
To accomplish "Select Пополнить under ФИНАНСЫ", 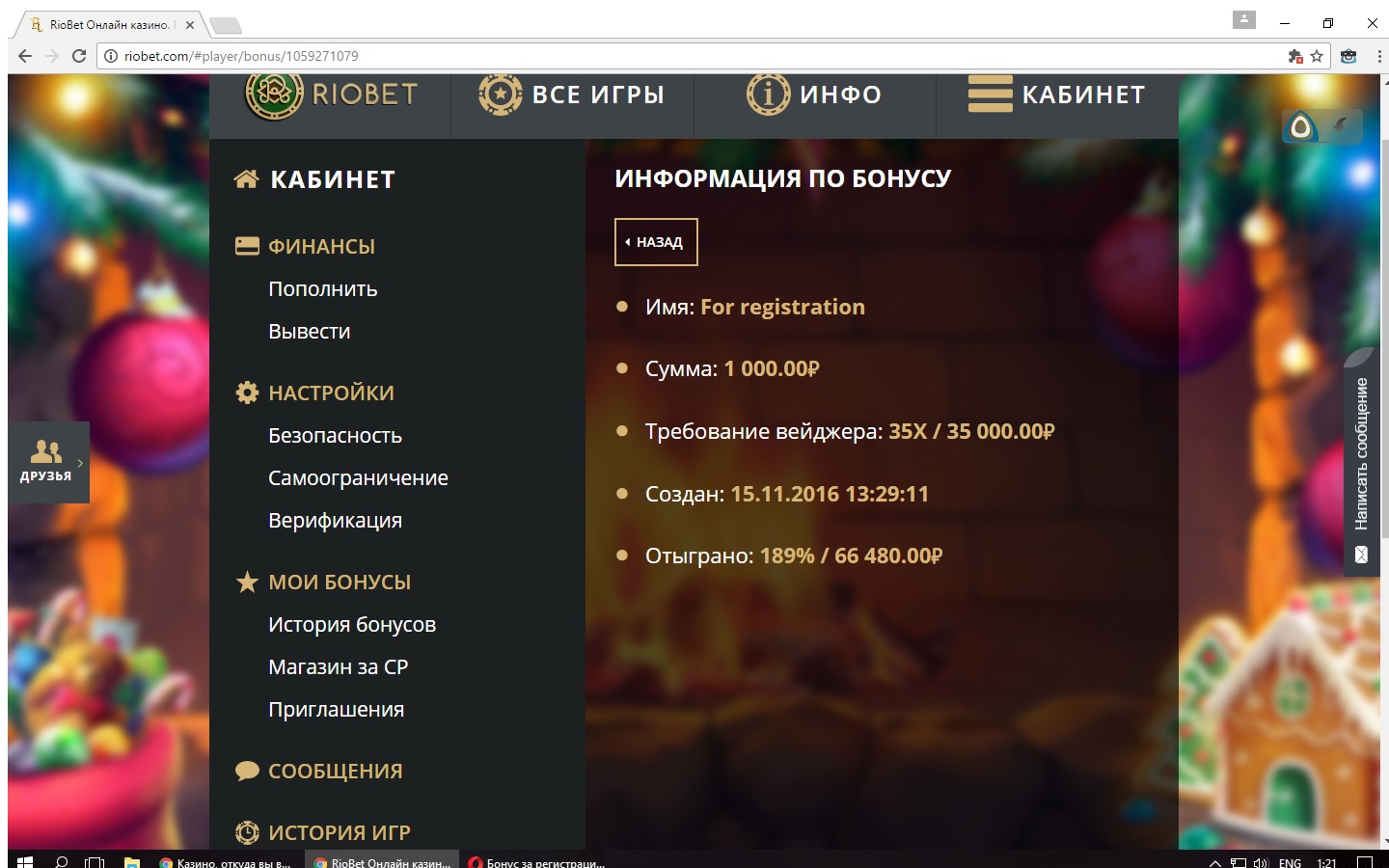I will coord(322,289).
